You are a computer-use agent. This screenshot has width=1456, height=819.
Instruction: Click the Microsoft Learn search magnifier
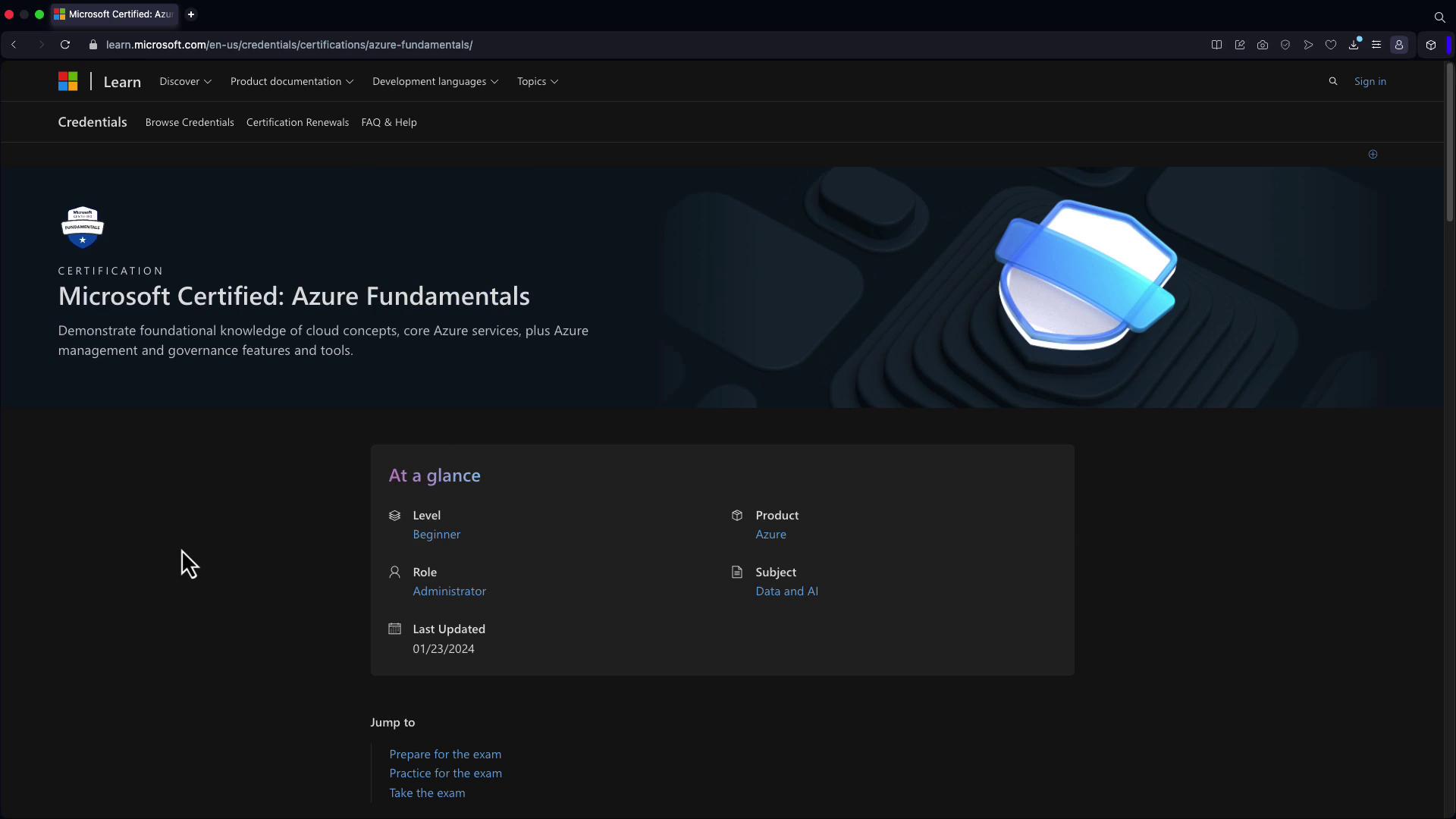1333,81
